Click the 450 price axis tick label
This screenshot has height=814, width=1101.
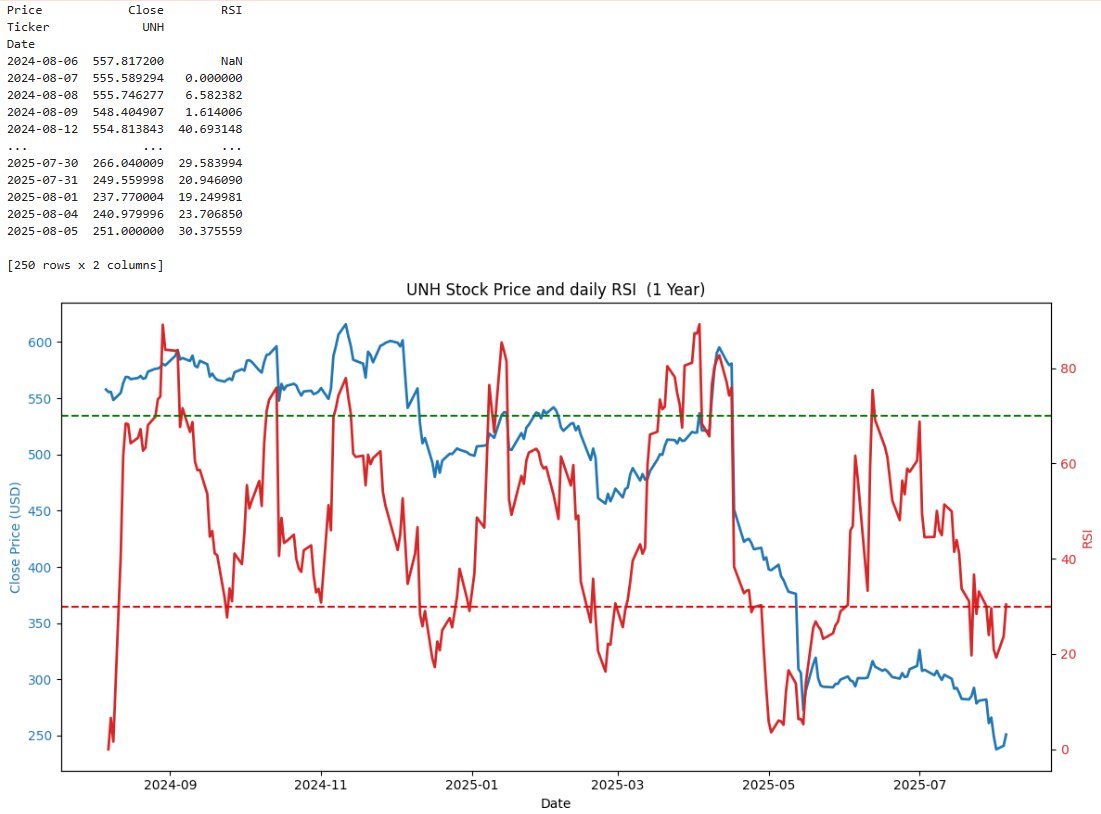(x=40, y=511)
